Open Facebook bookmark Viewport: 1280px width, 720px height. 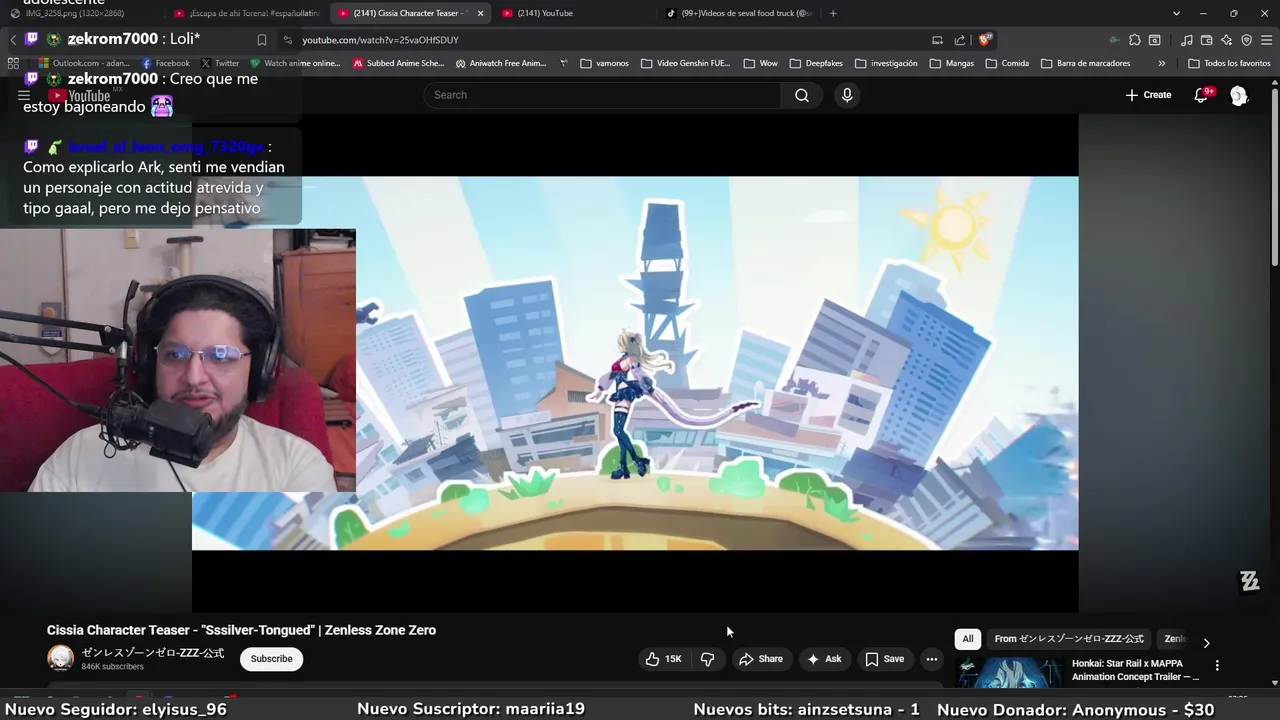(x=165, y=63)
